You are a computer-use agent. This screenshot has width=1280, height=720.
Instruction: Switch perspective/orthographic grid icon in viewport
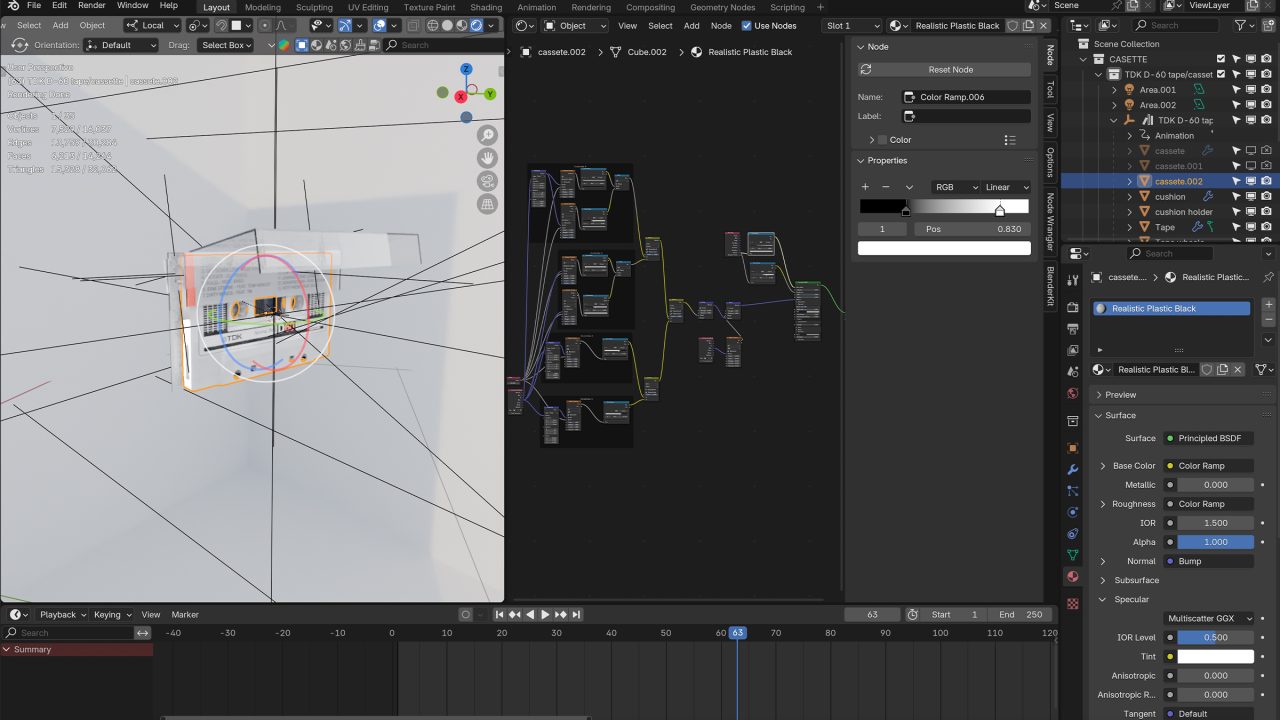tap(487, 204)
